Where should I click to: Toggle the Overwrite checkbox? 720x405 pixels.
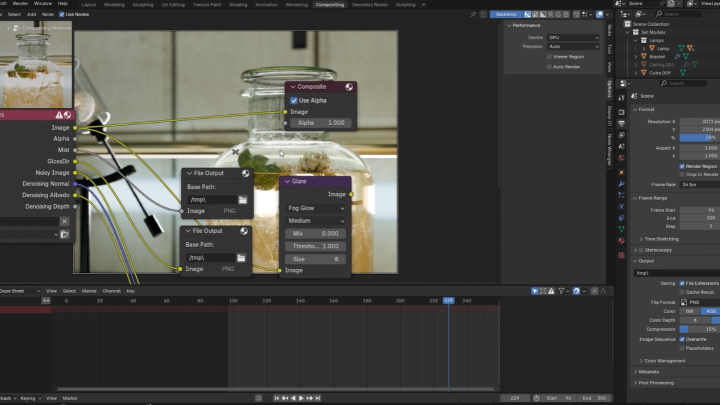(682, 339)
